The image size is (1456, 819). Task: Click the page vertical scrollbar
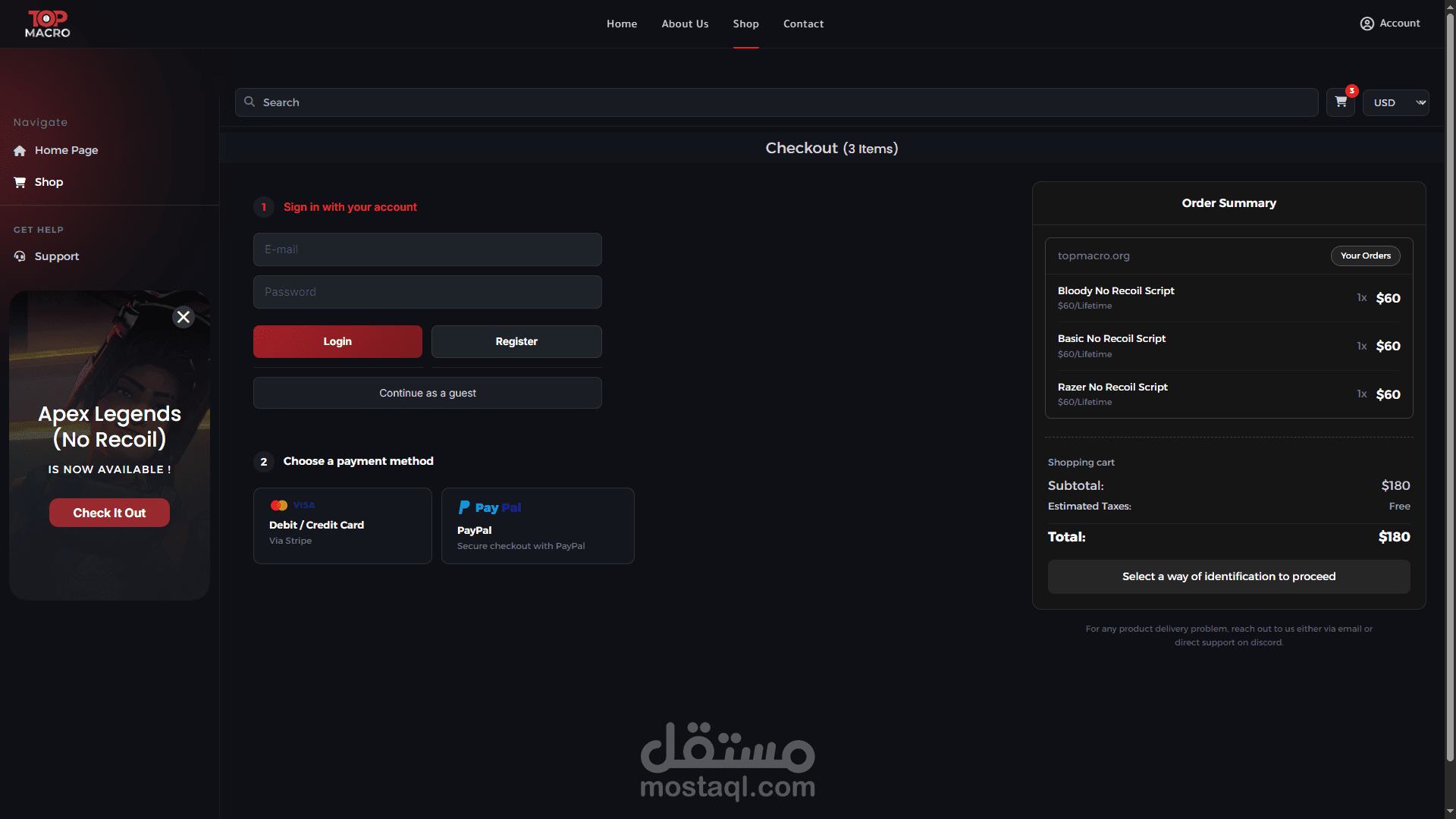click(x=1450, y=387)
